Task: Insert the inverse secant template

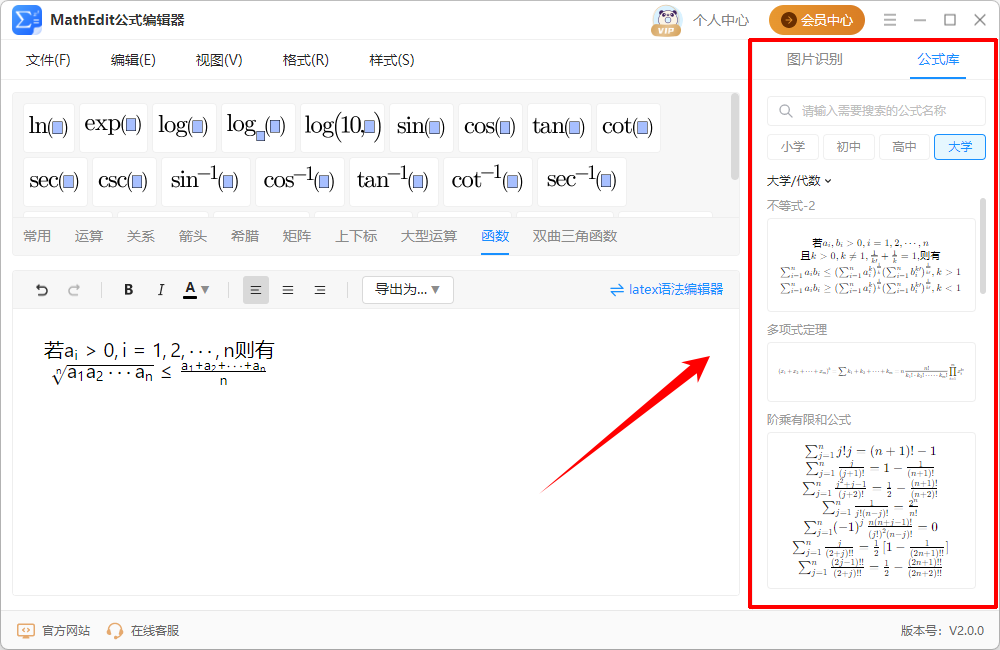Action: pos(582,181)
